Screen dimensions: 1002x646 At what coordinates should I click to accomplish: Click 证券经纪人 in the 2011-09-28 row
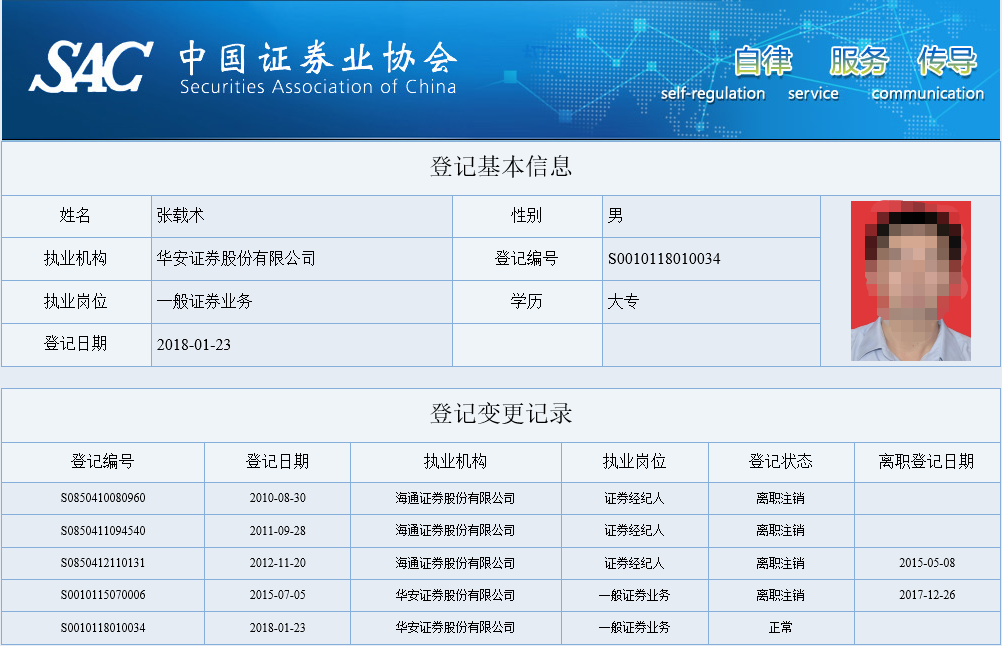[x=634, y=530]
